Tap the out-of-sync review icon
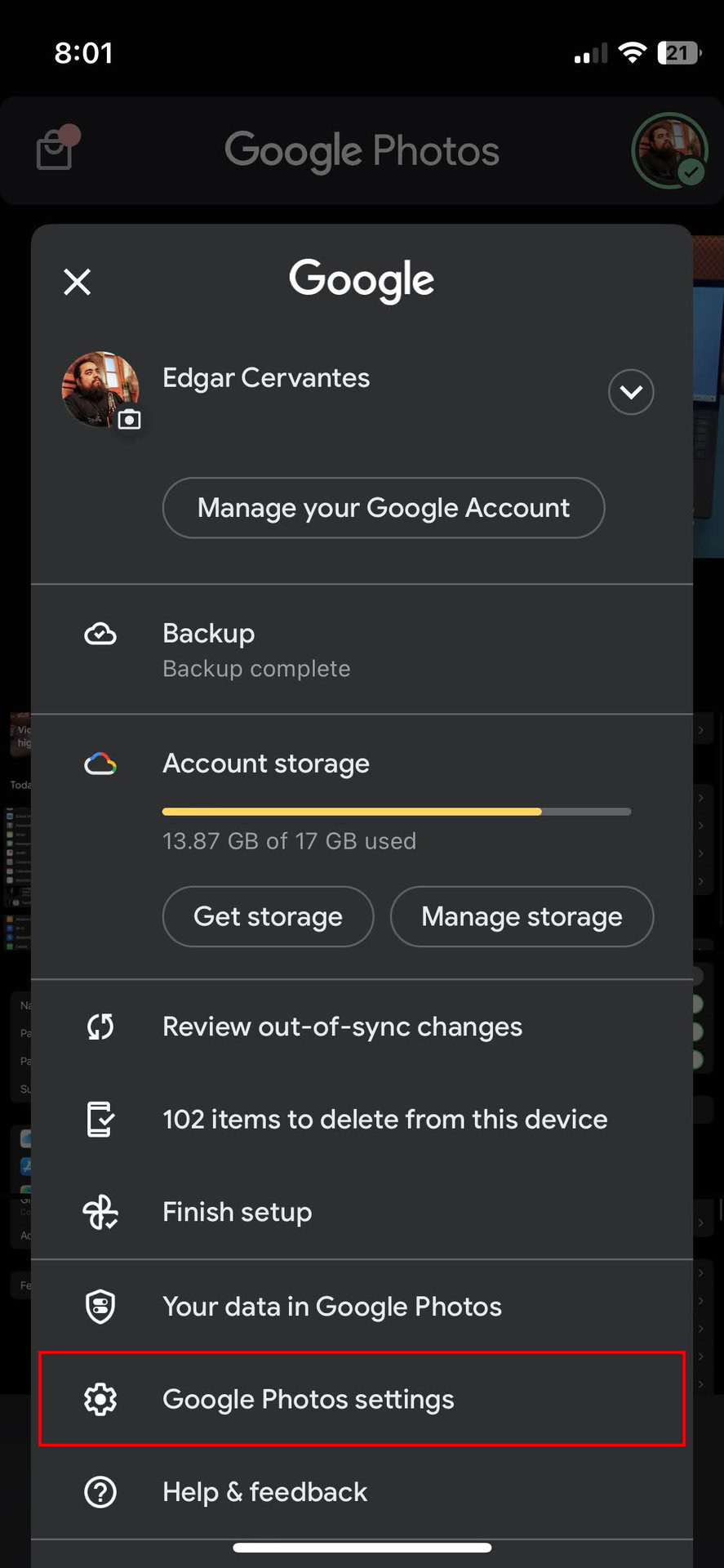This screenshot has width=724, height=1568. pos(100,1027)
